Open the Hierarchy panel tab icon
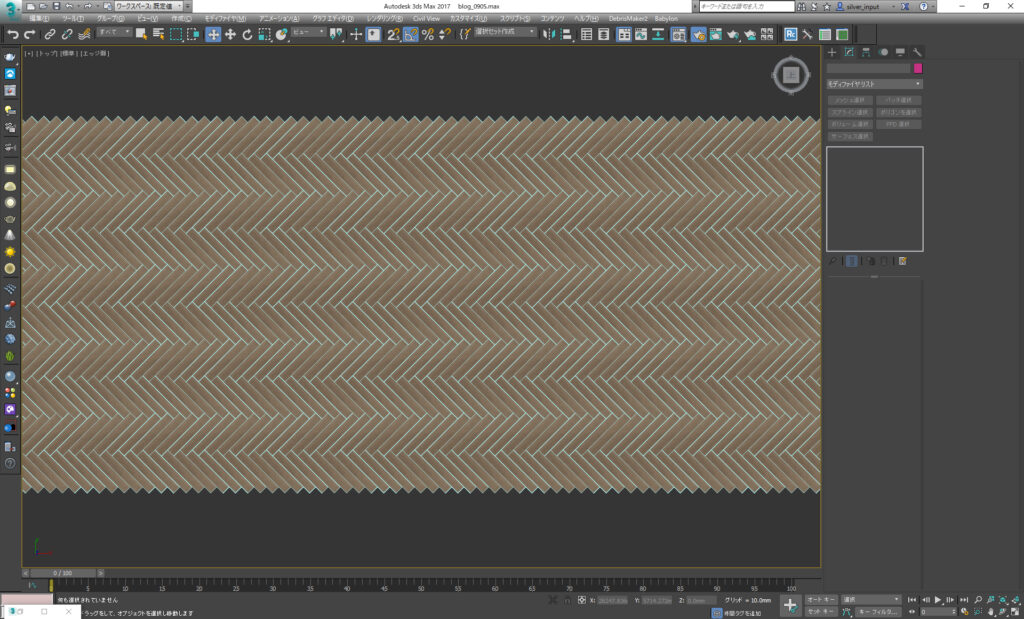The width and height of the screenshot is (1024, 619). click(x=865, y=52)
